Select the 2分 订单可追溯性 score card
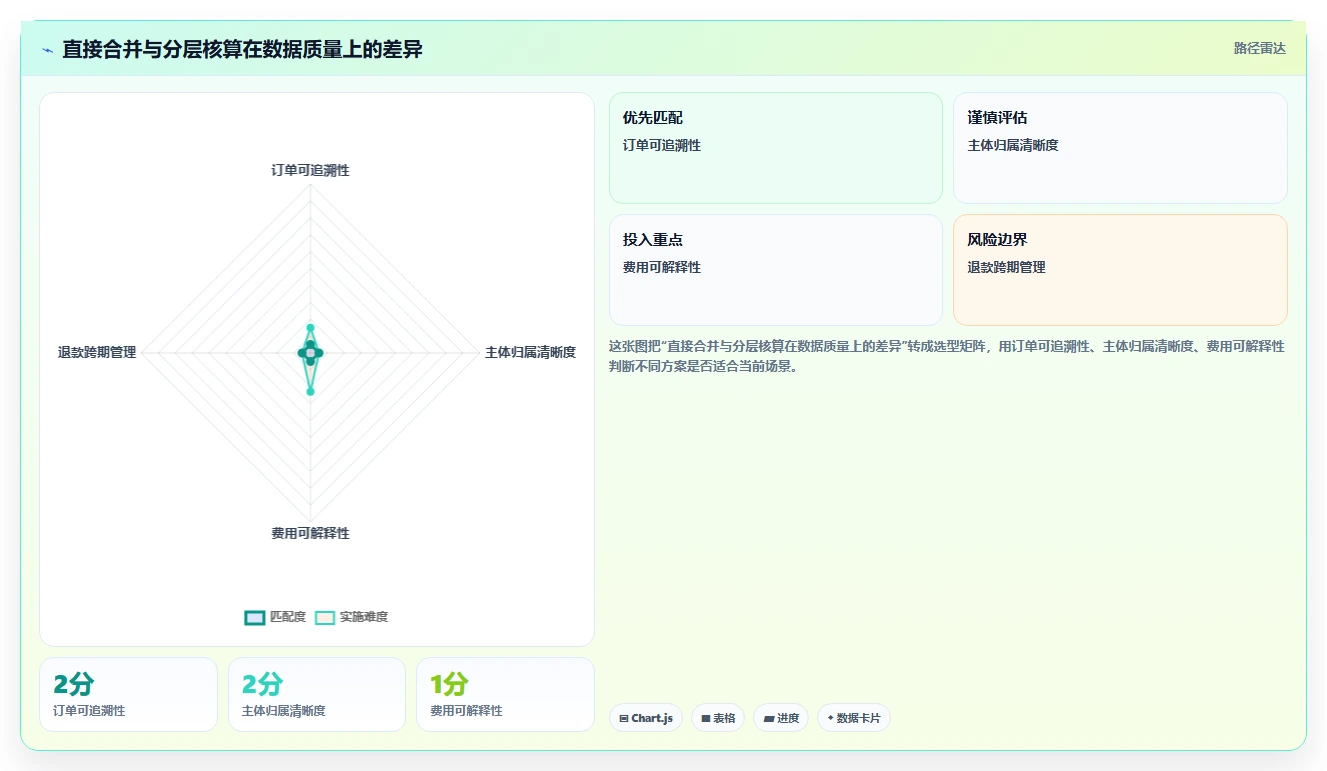Screen dimensions: 1327x771 tap(128, 694)
